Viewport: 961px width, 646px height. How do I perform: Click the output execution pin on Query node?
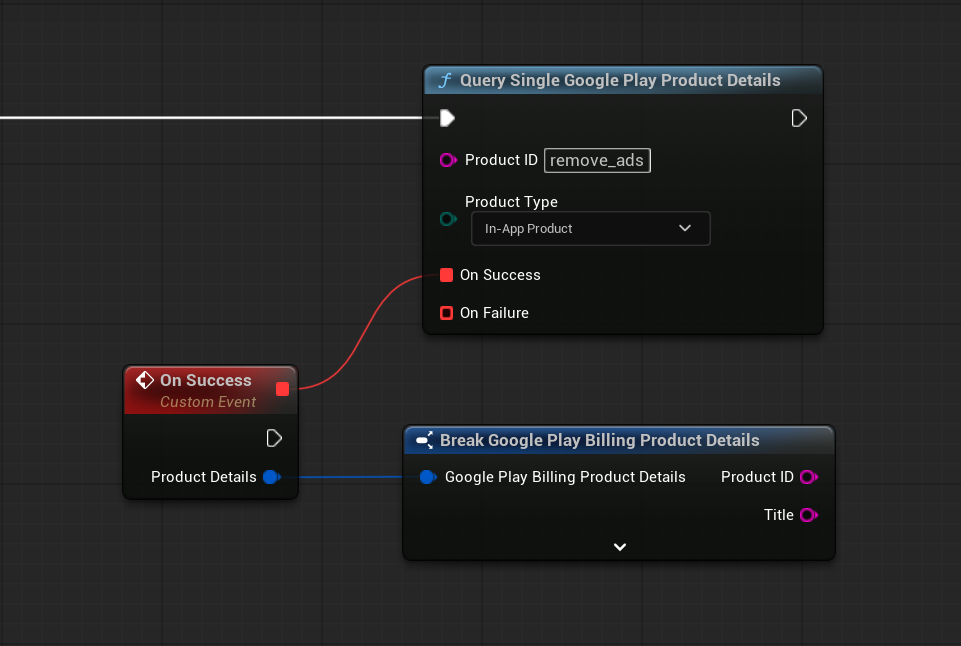[799, 118]
